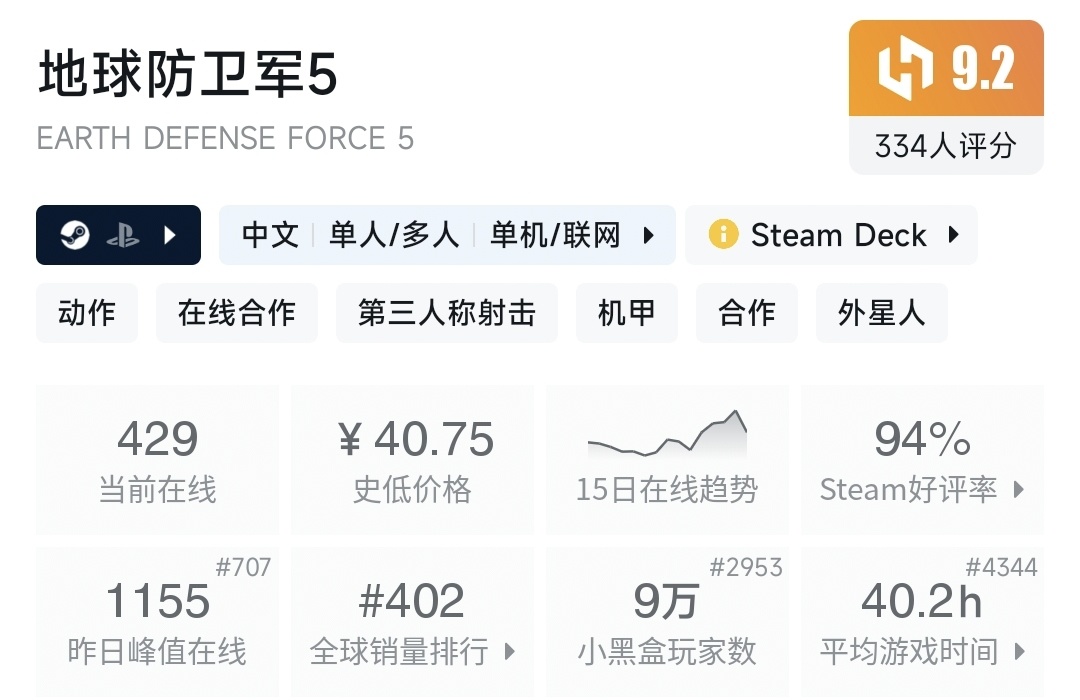This screenshot has width=1080, height=700.
Task: Select the 在线合作 tag
Action: point(237,313)
